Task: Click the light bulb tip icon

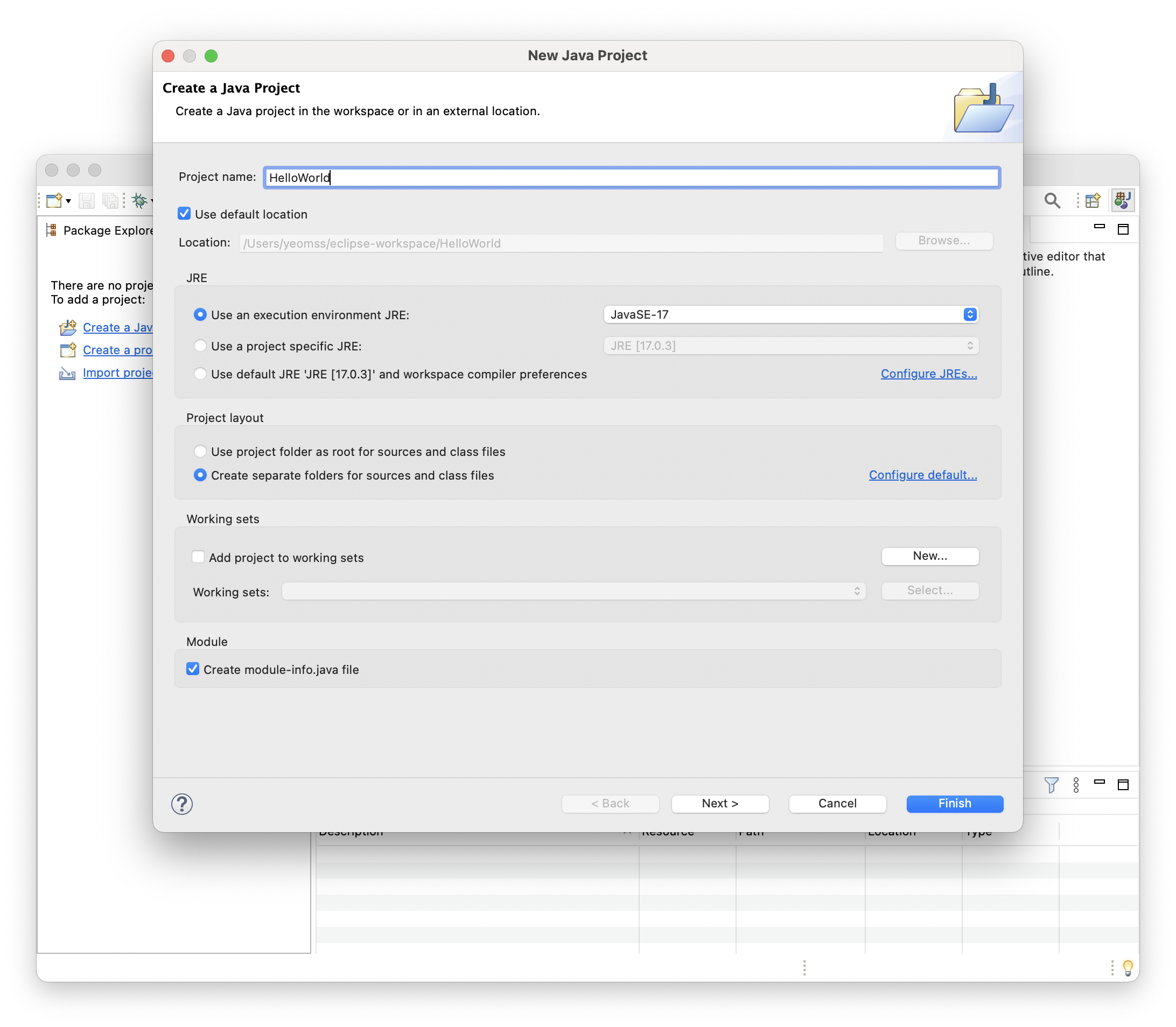Action: [1127, 967]
